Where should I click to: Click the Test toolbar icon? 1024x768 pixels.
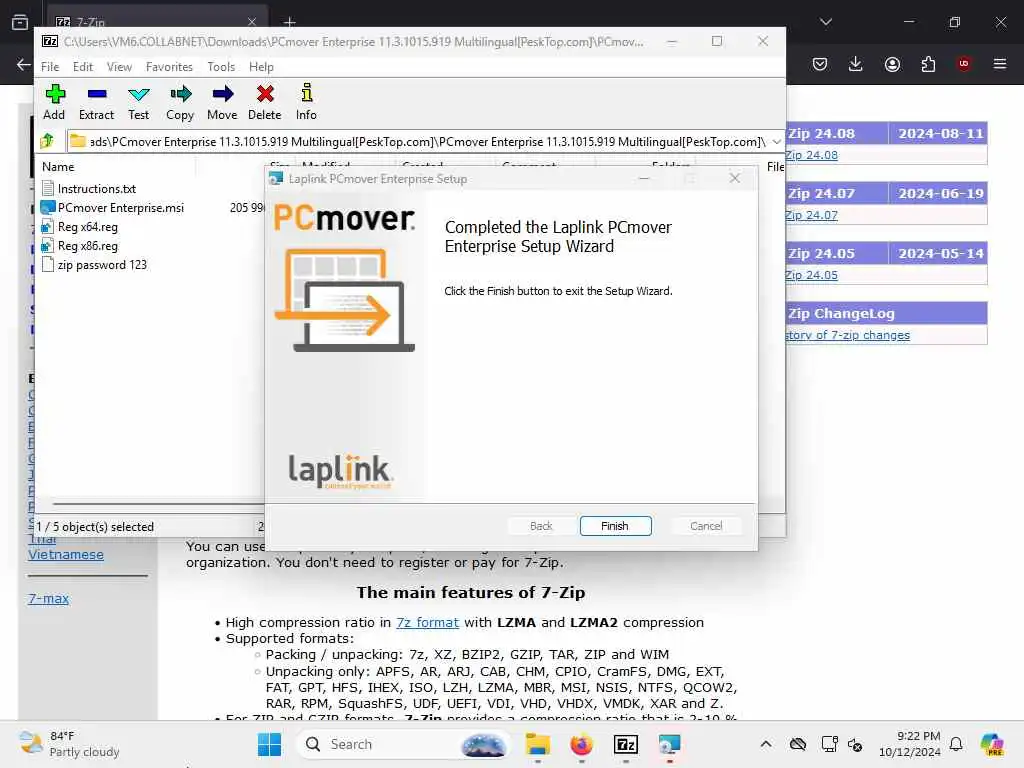coord(138,102)
